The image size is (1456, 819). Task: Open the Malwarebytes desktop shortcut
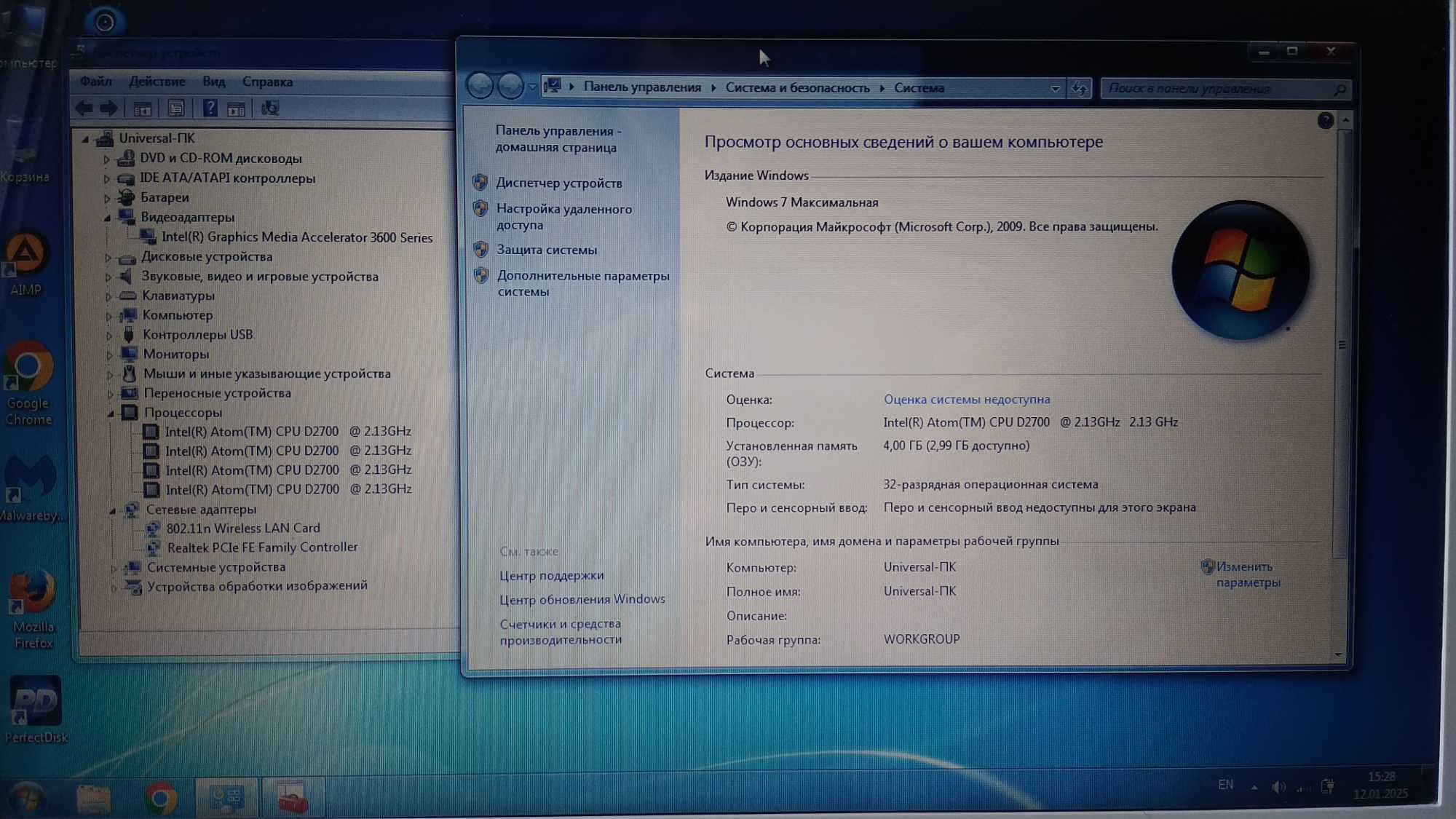(29, 488)
